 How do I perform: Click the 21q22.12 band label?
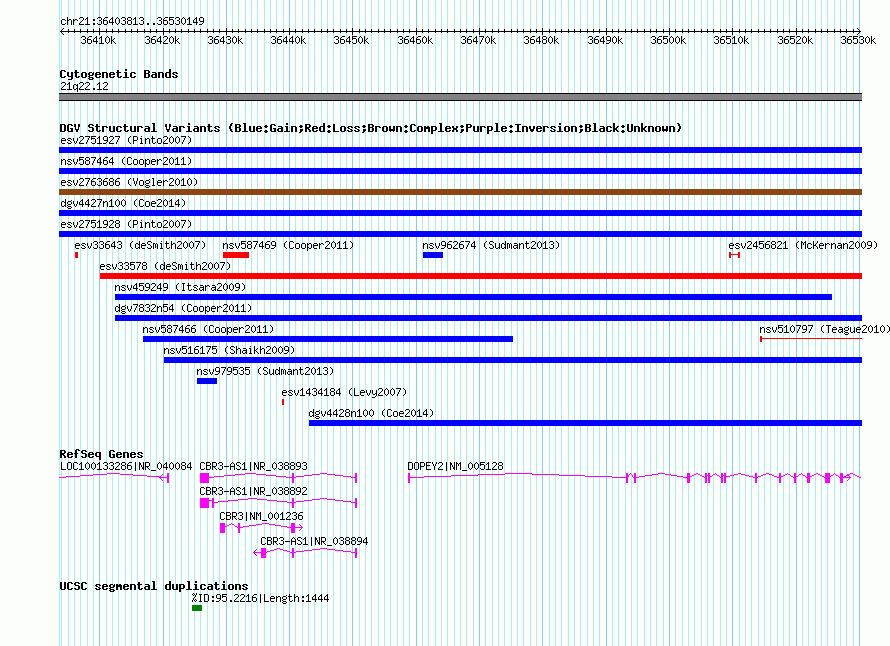[84, 86]
